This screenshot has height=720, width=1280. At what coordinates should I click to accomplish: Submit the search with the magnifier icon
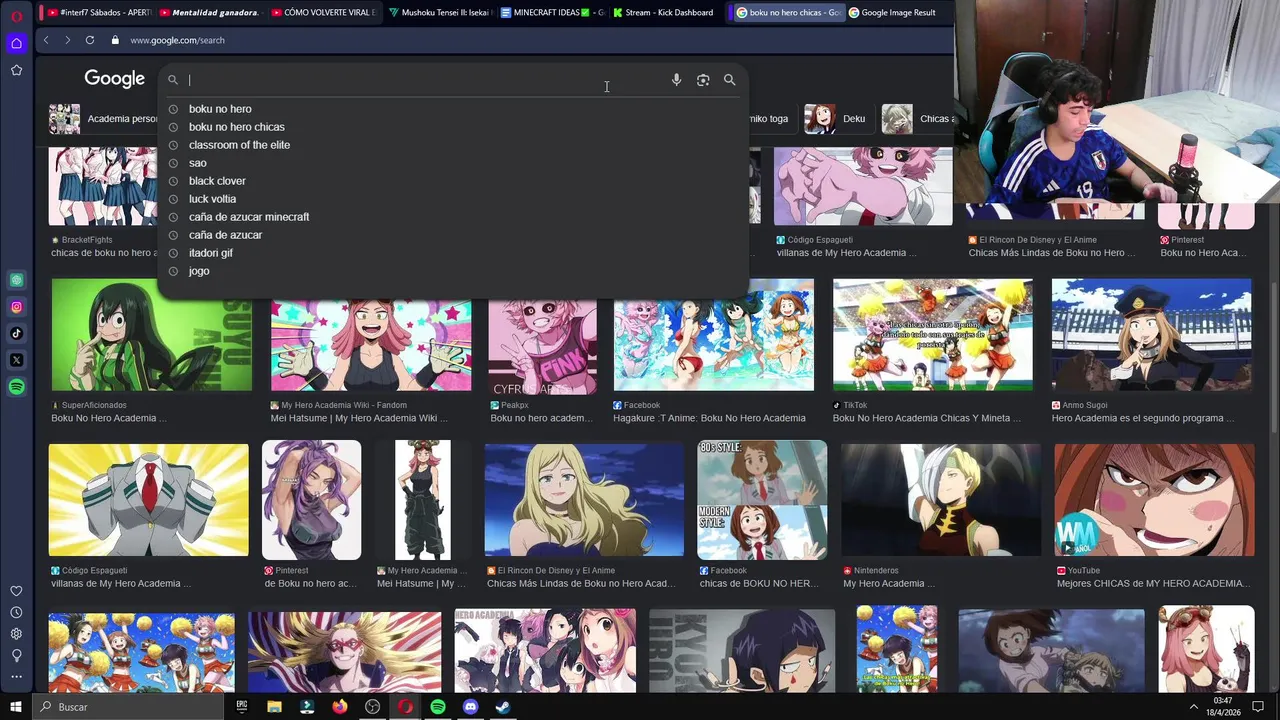pos(729,80)
